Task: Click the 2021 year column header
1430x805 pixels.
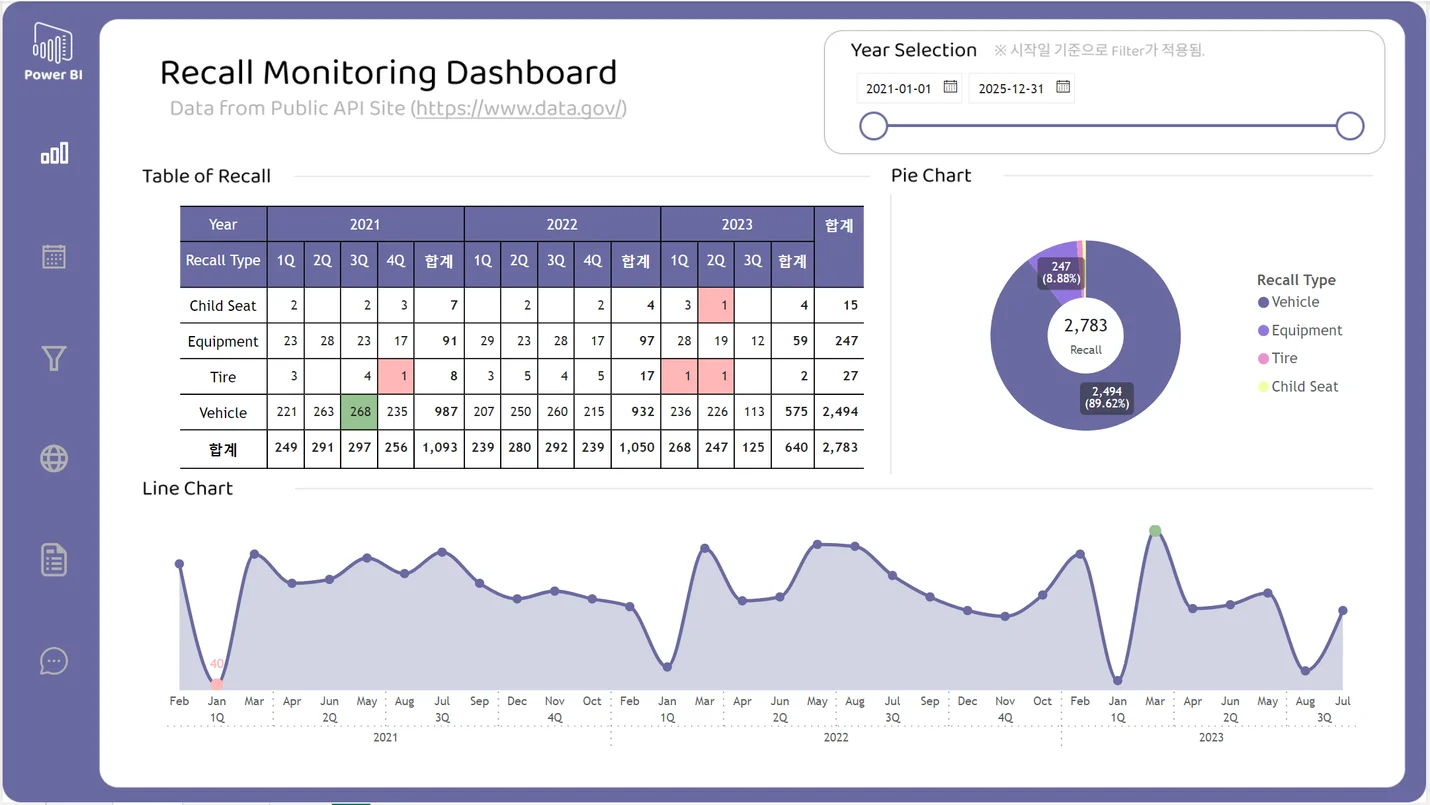Action: click(365, 224)
